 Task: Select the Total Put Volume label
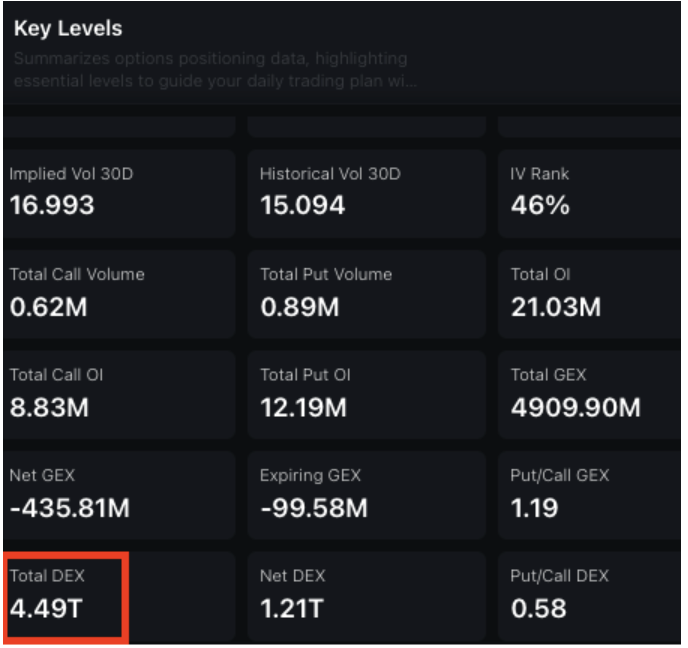click(326, 275)
